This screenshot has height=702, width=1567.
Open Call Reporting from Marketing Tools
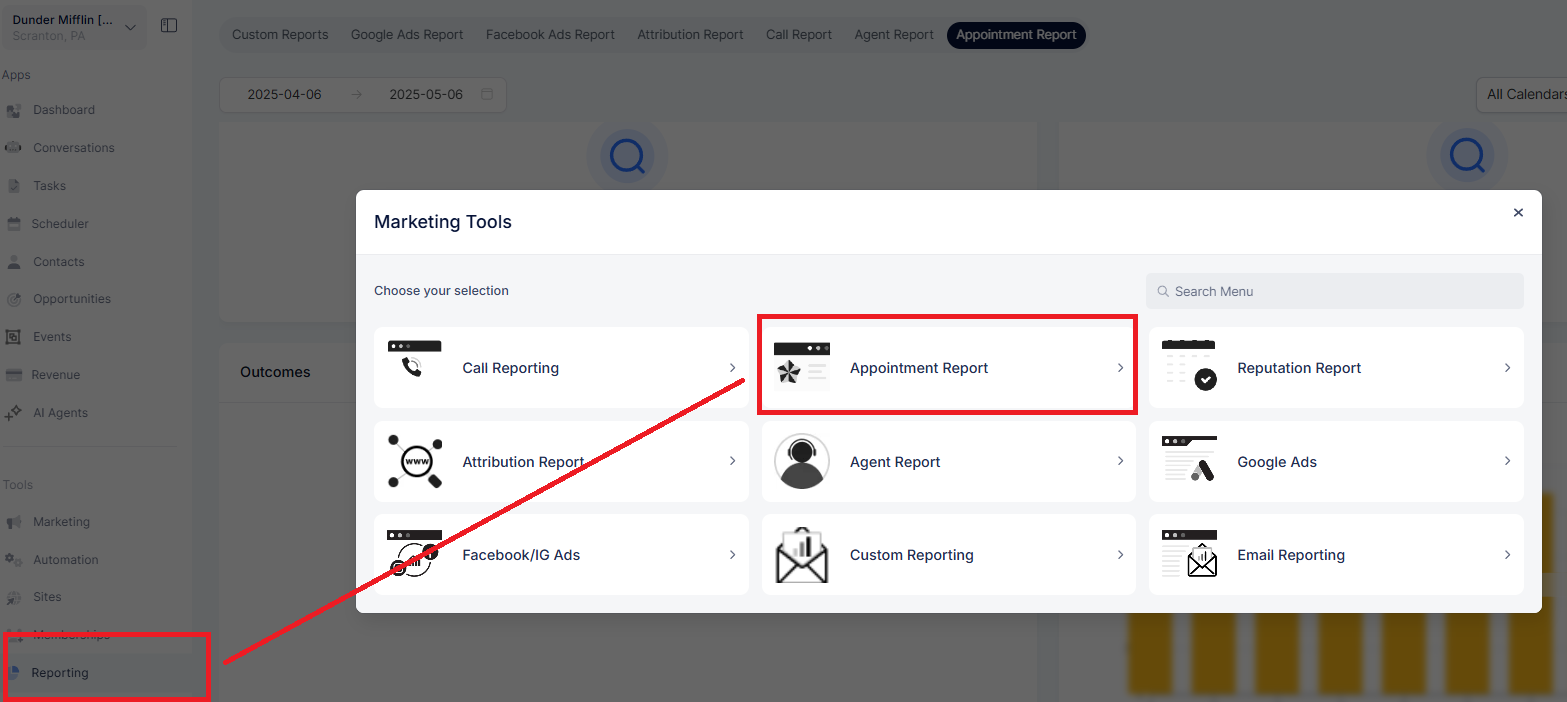click(x=561, y=368)
